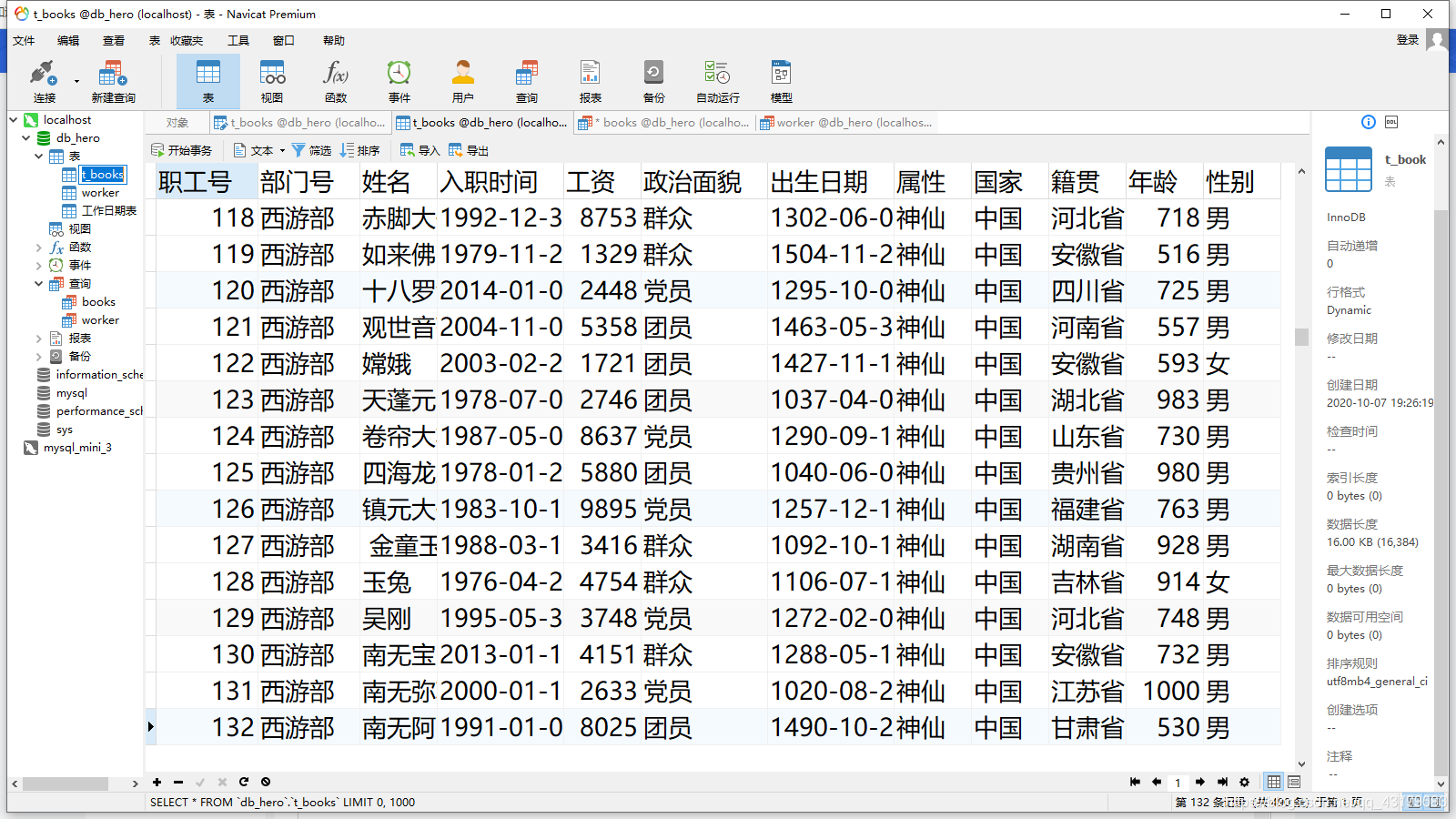Expand the 事件 events node
The height and width of the screenshot is (819, 1456).
click(39, 265)
